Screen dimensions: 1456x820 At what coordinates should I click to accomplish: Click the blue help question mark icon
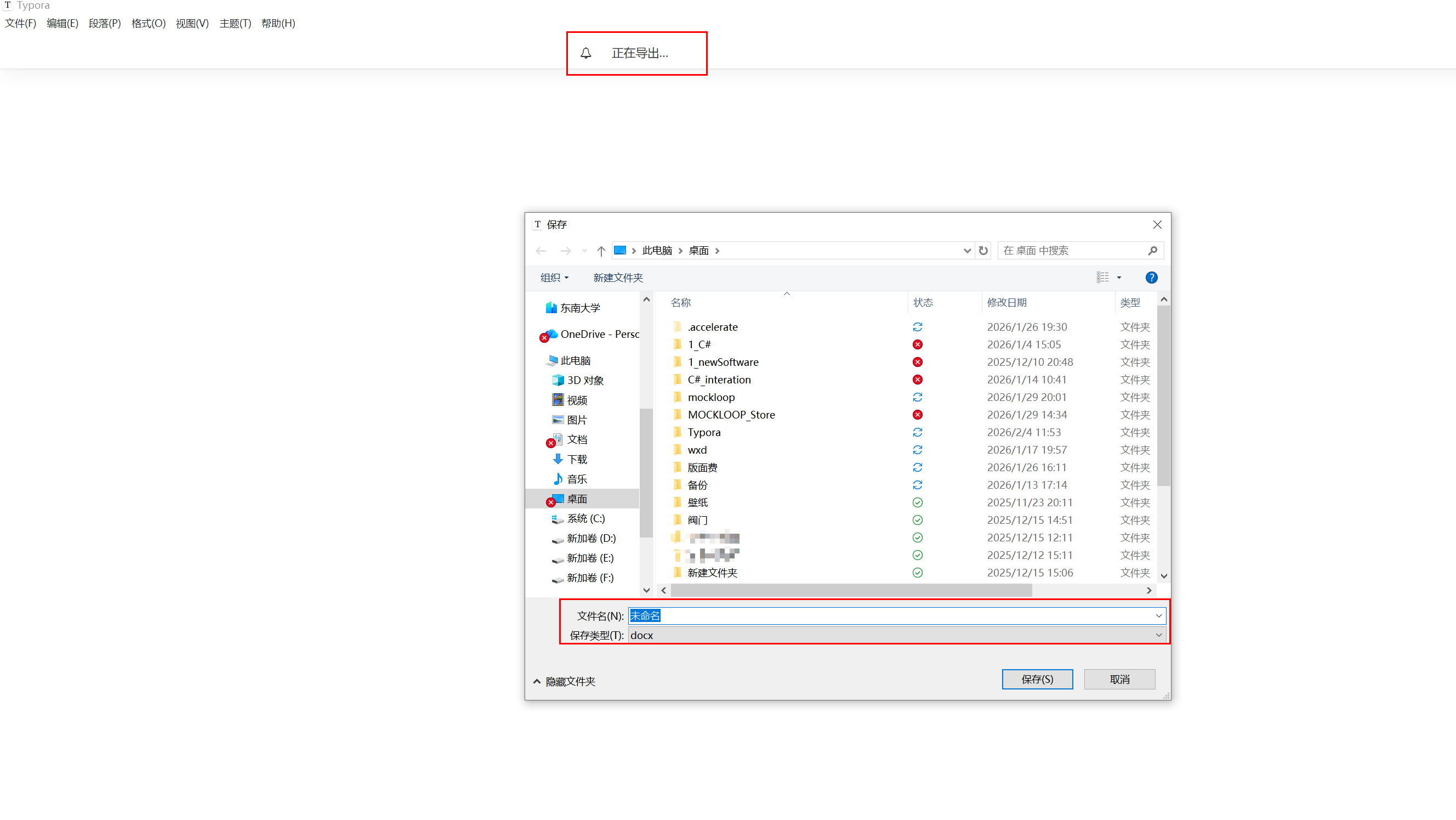pyautogui.click(x=1151, y=278)
